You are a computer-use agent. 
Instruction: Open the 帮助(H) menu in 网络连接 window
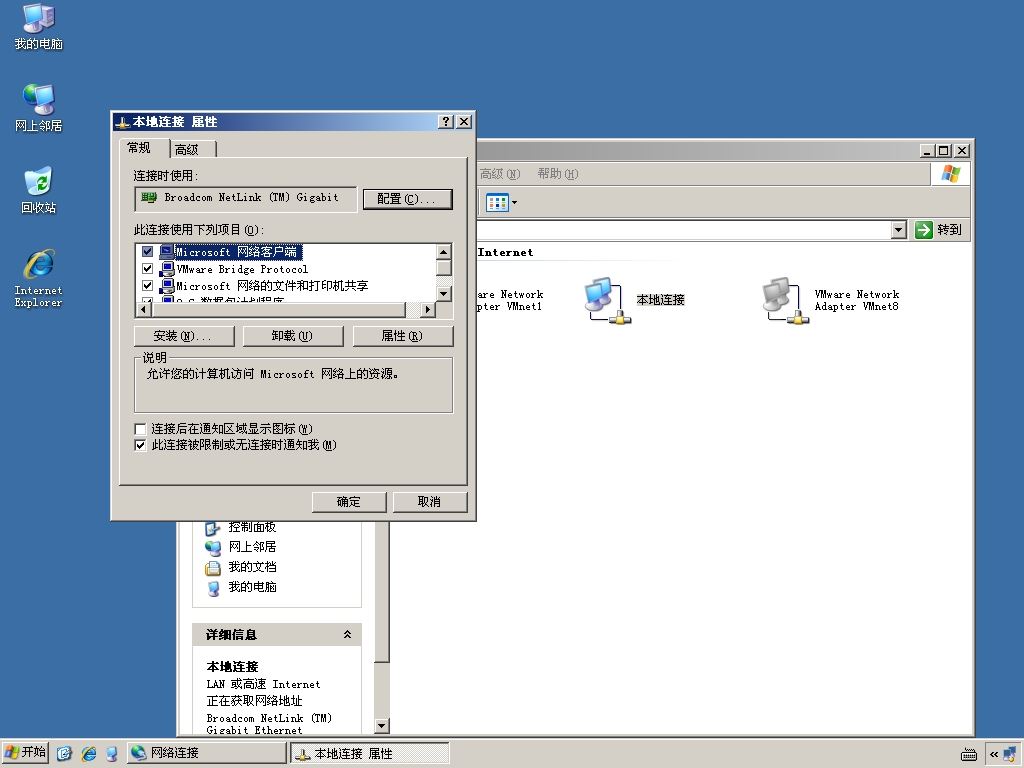[558, 174]
